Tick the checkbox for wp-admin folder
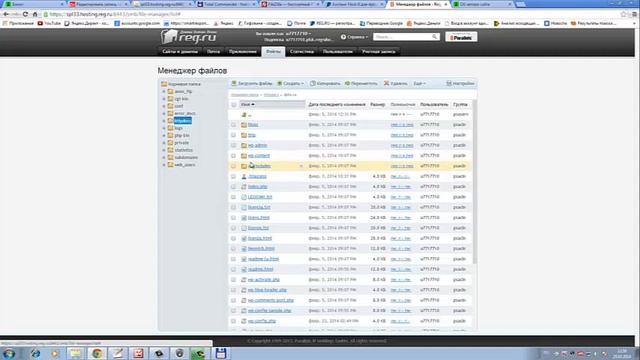The height and width of the screenshot is (360, 640). [x=233, y=145]
